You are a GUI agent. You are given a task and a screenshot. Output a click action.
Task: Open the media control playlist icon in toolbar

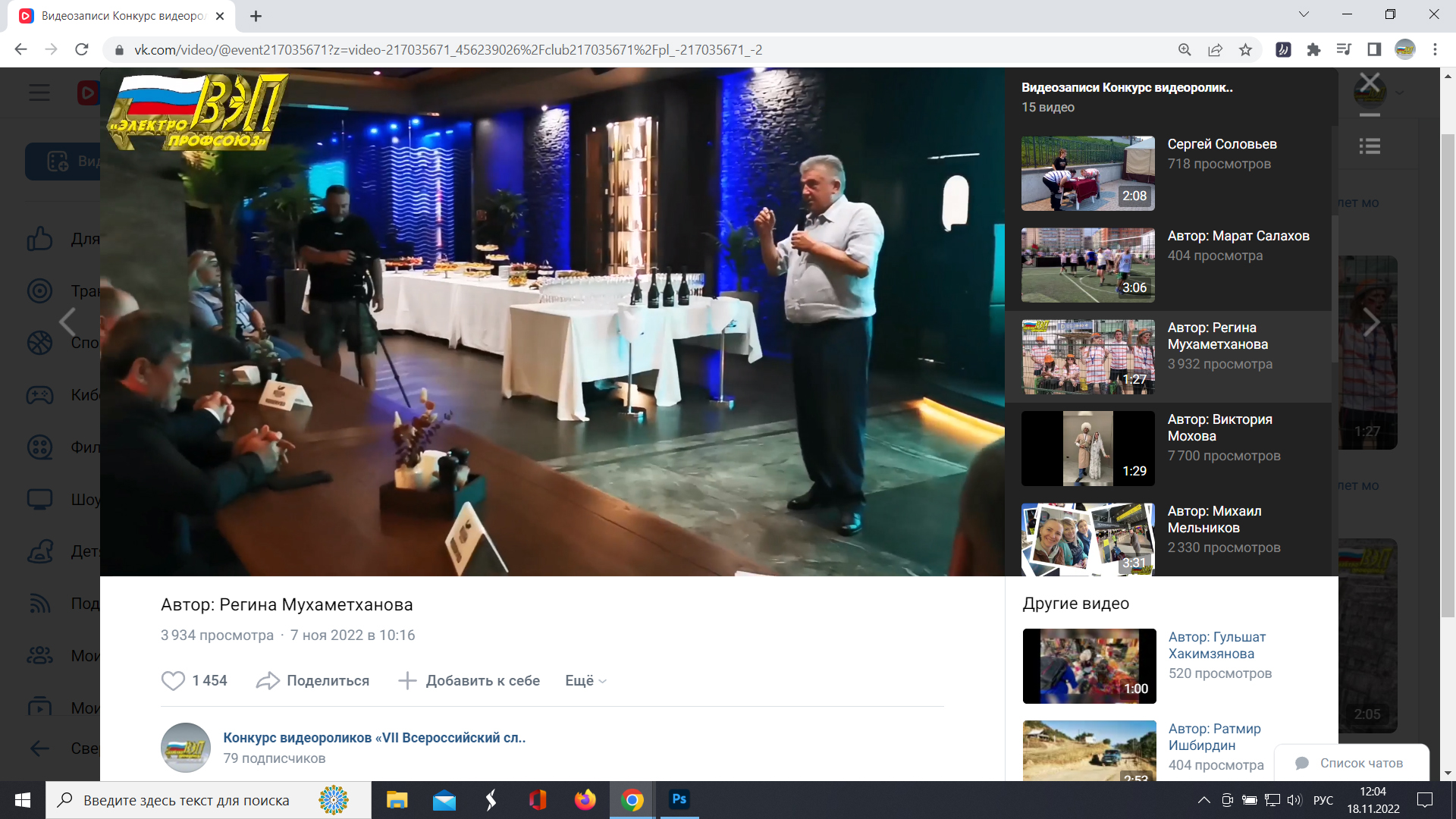tap(1344, 49)
